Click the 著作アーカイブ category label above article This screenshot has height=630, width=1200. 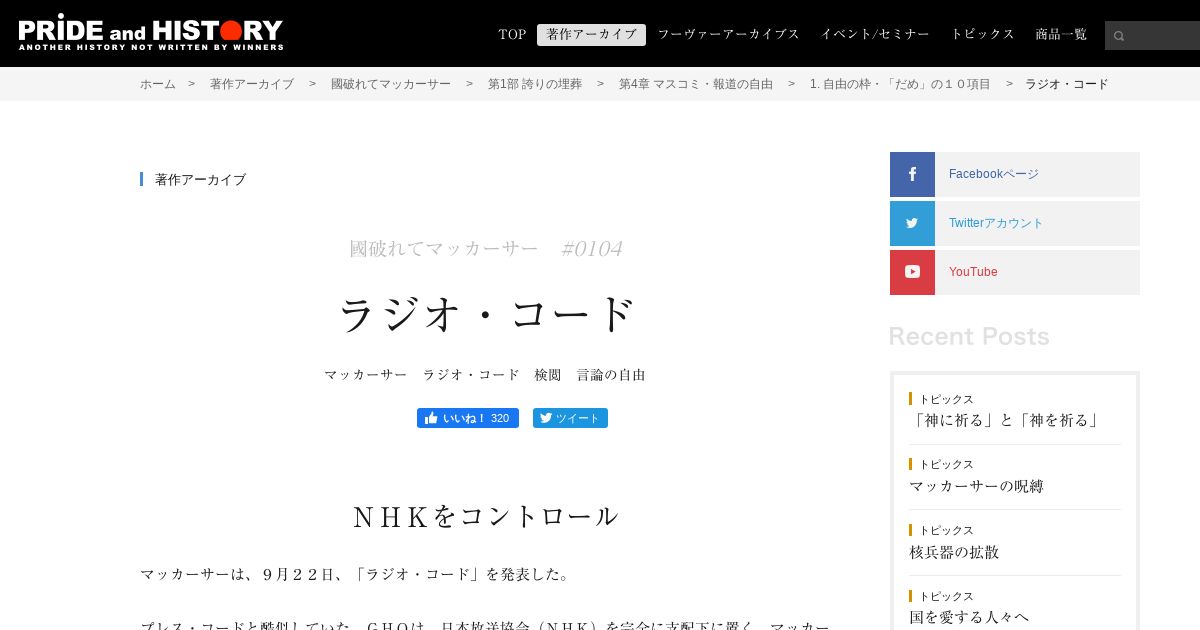(x=200, y=180)
